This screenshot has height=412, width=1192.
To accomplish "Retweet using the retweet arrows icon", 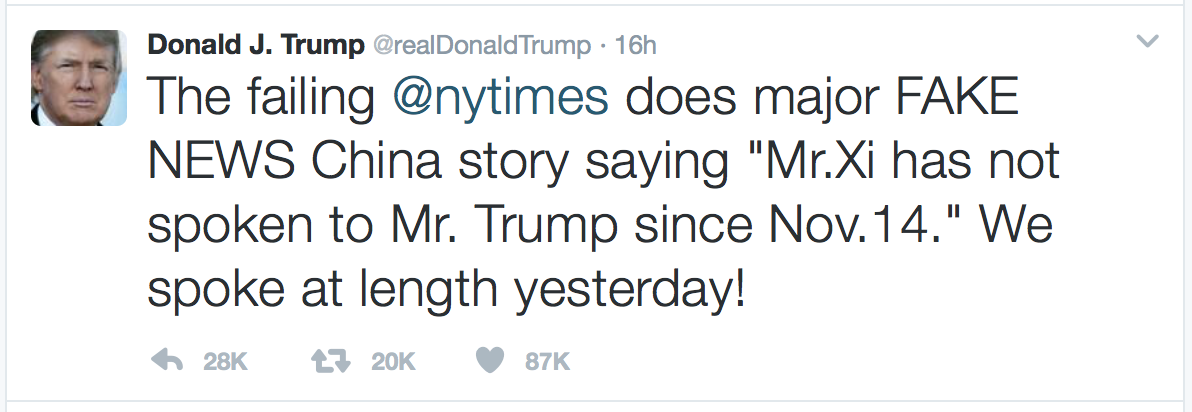I will click(x=331, y=361).
